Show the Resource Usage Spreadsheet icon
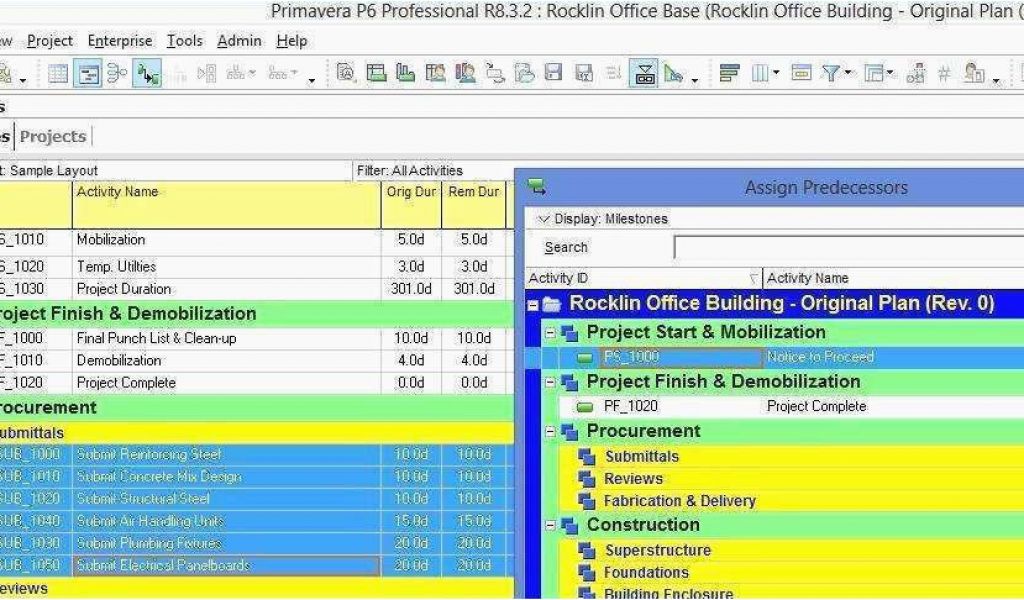This screenshot has height=600, width=1024. pyautogui.click(x=436, y=72)
